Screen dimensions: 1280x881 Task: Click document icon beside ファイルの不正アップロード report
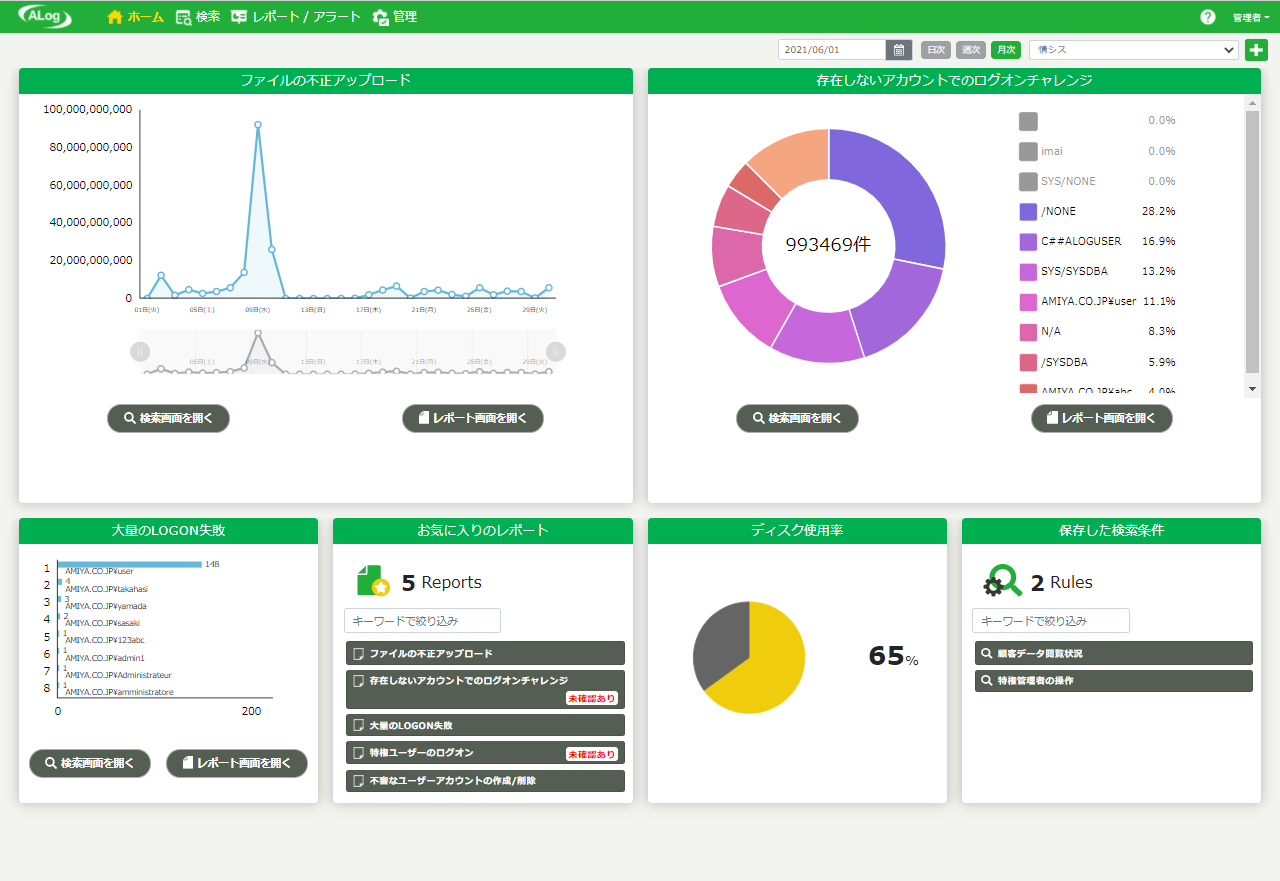tap(358, 654)
